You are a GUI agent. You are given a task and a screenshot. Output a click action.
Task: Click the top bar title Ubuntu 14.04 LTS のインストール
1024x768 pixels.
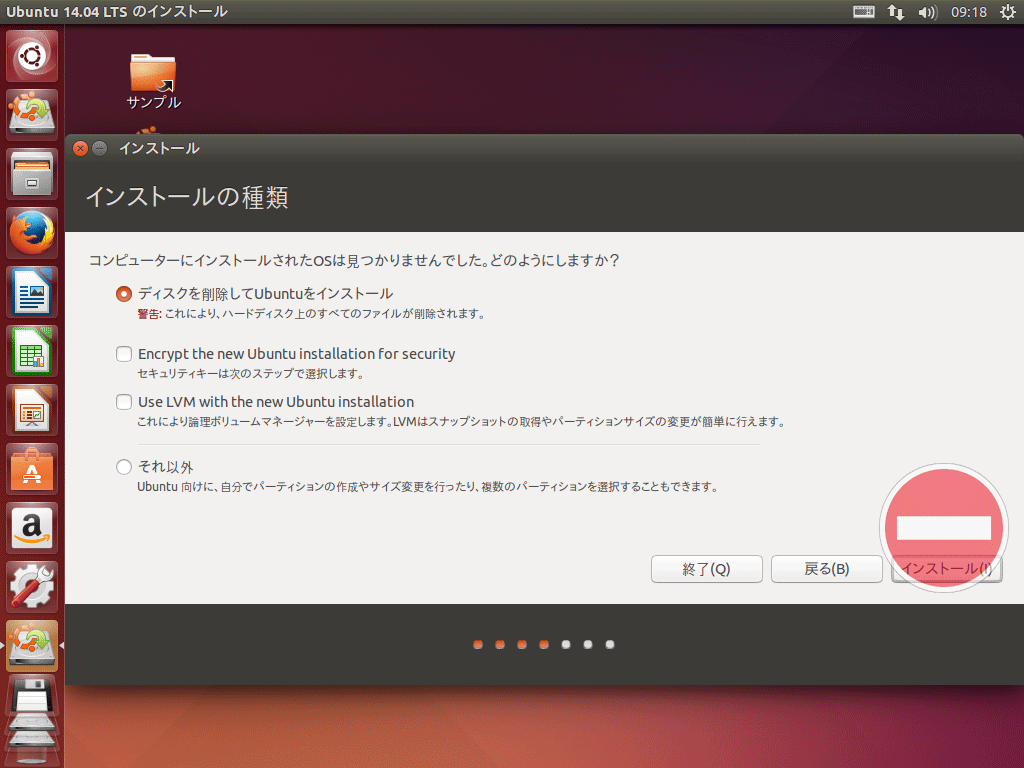point(117,12)
